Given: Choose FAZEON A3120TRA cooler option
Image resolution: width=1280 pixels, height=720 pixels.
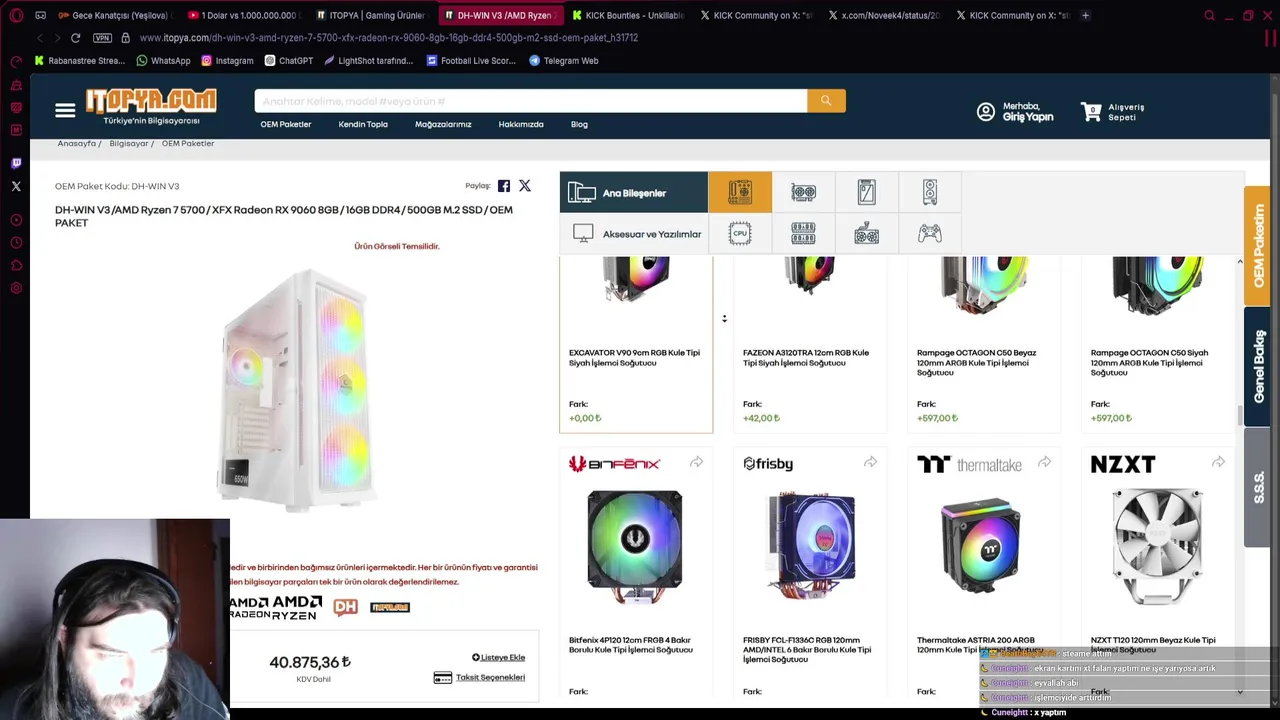Looking at the screenshot, I should point(810,344).
